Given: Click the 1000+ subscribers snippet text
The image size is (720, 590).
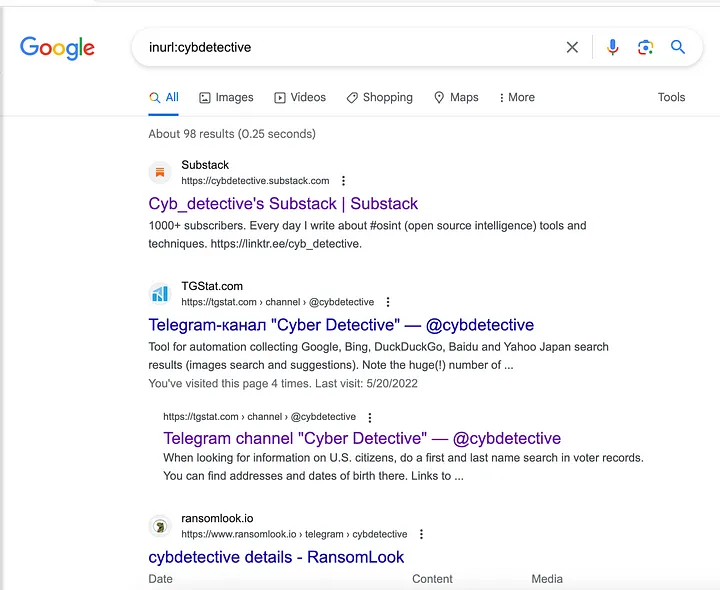Looking at the screenshot, I should tap(367, 235).
